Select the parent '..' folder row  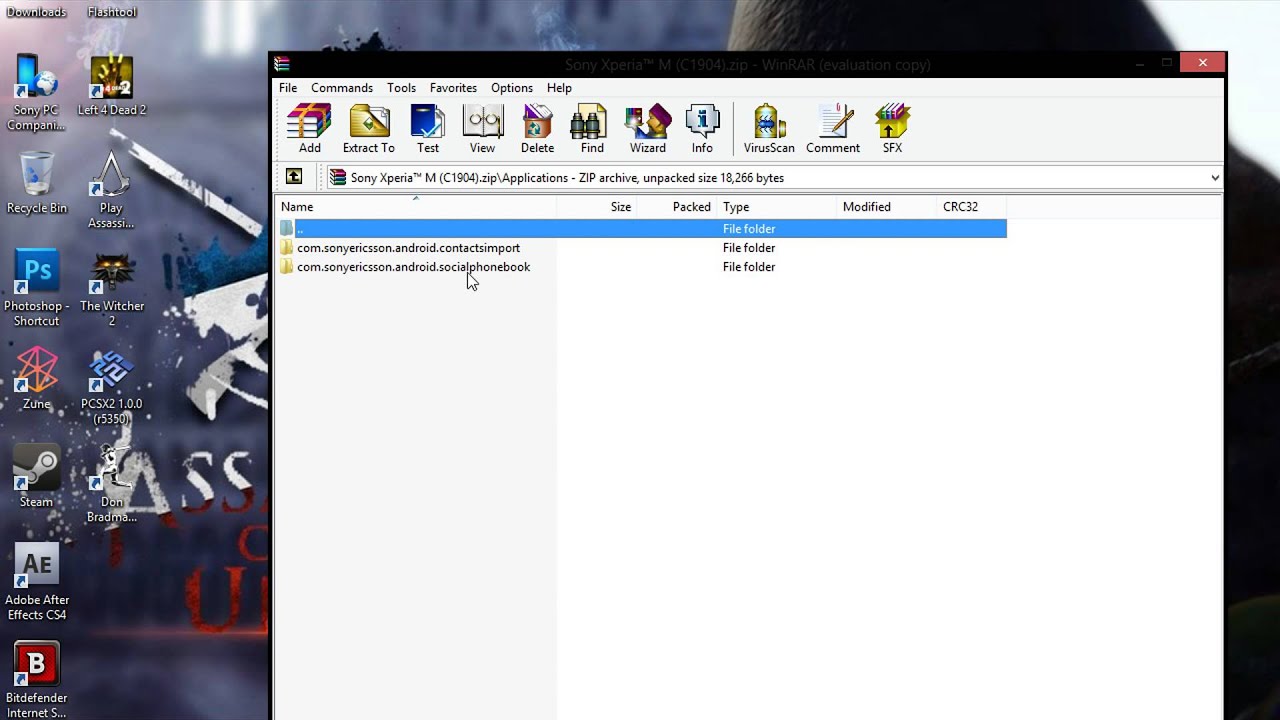(642, 229)
